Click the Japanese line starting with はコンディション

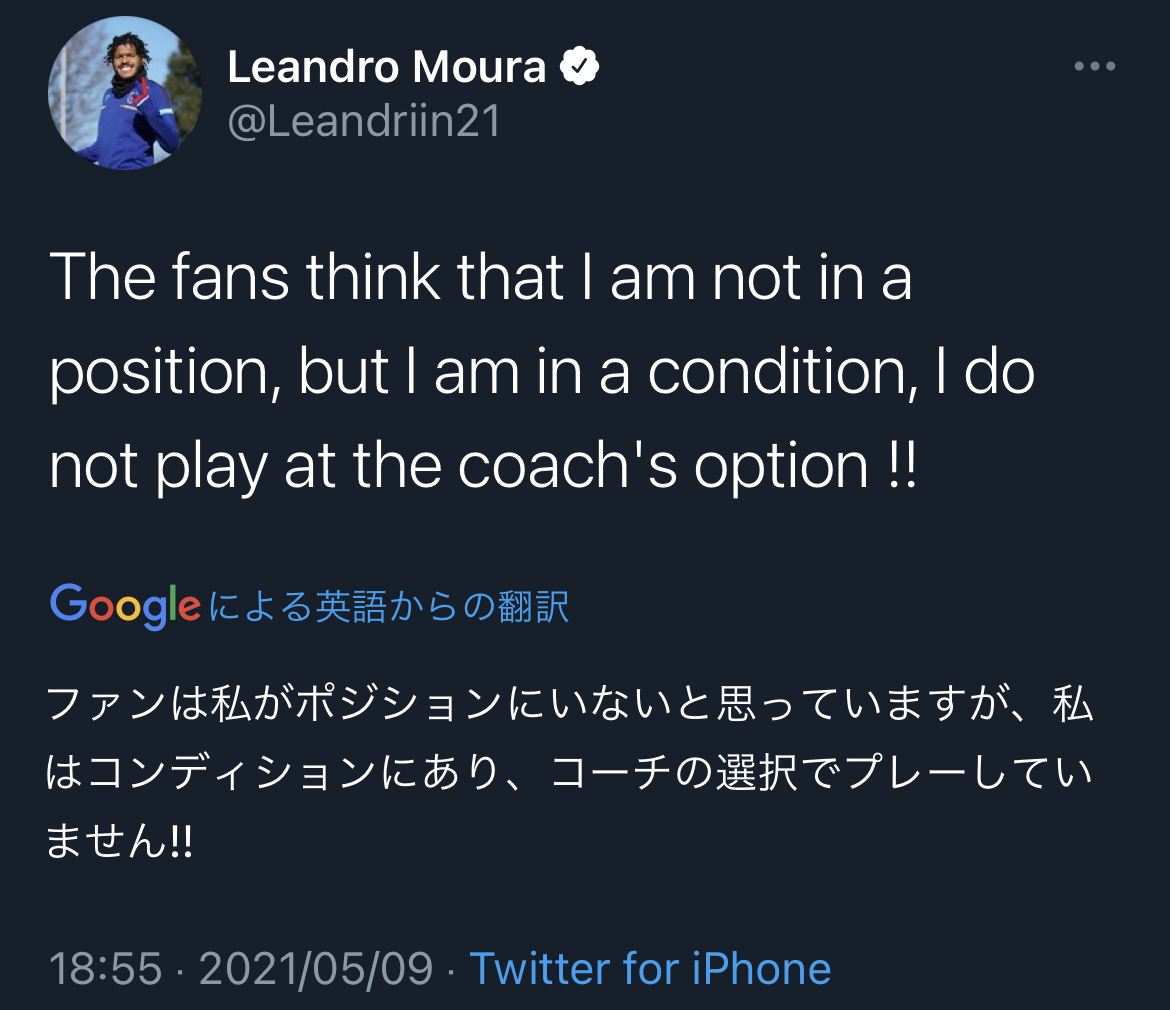point(570,774)
